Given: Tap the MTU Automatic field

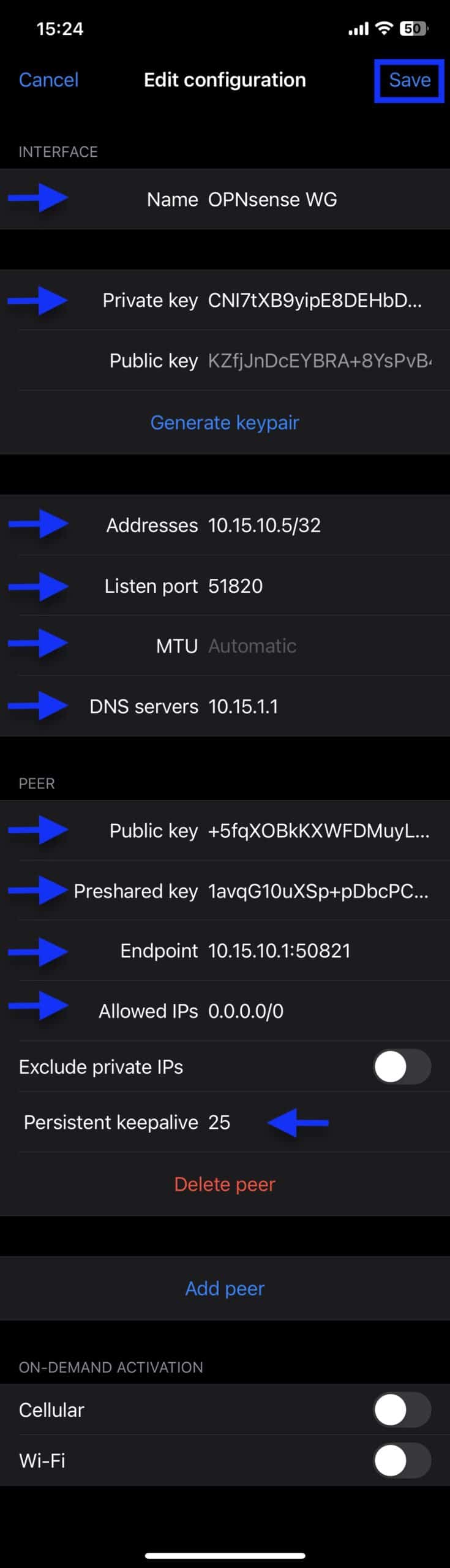Looking at the screenshot, I should [225, 646].
